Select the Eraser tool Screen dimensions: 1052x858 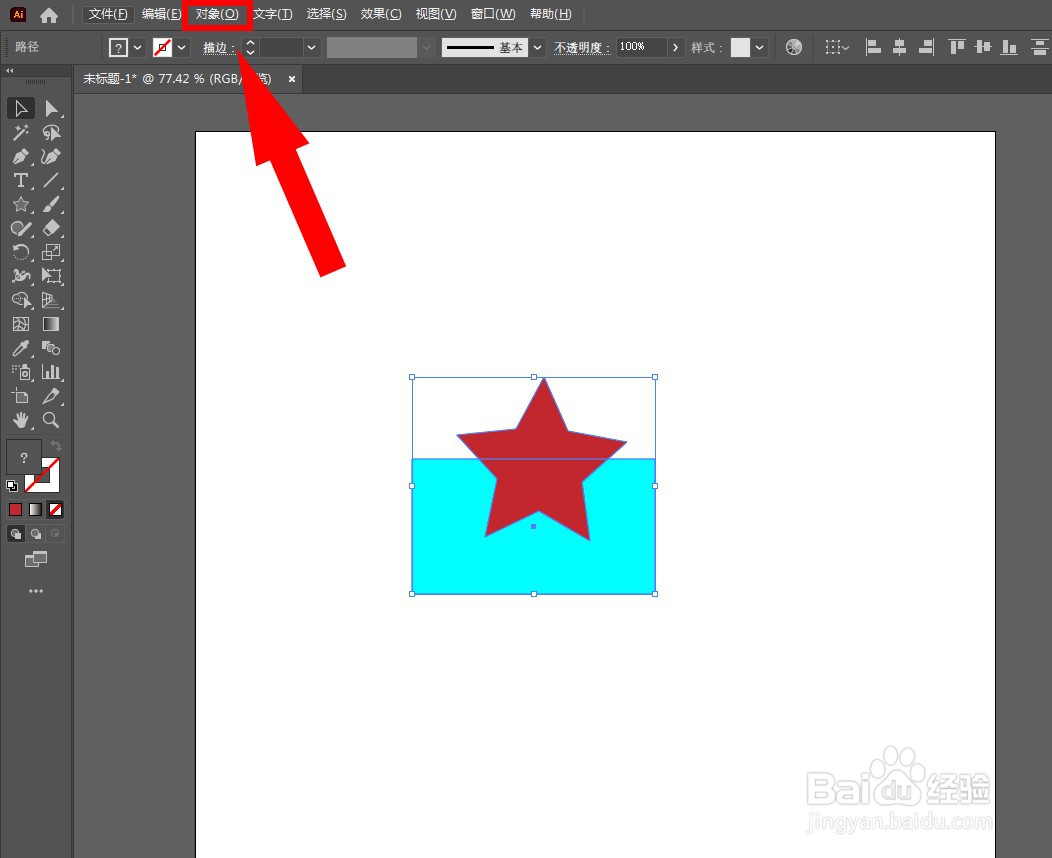click(x=51, y=229)
